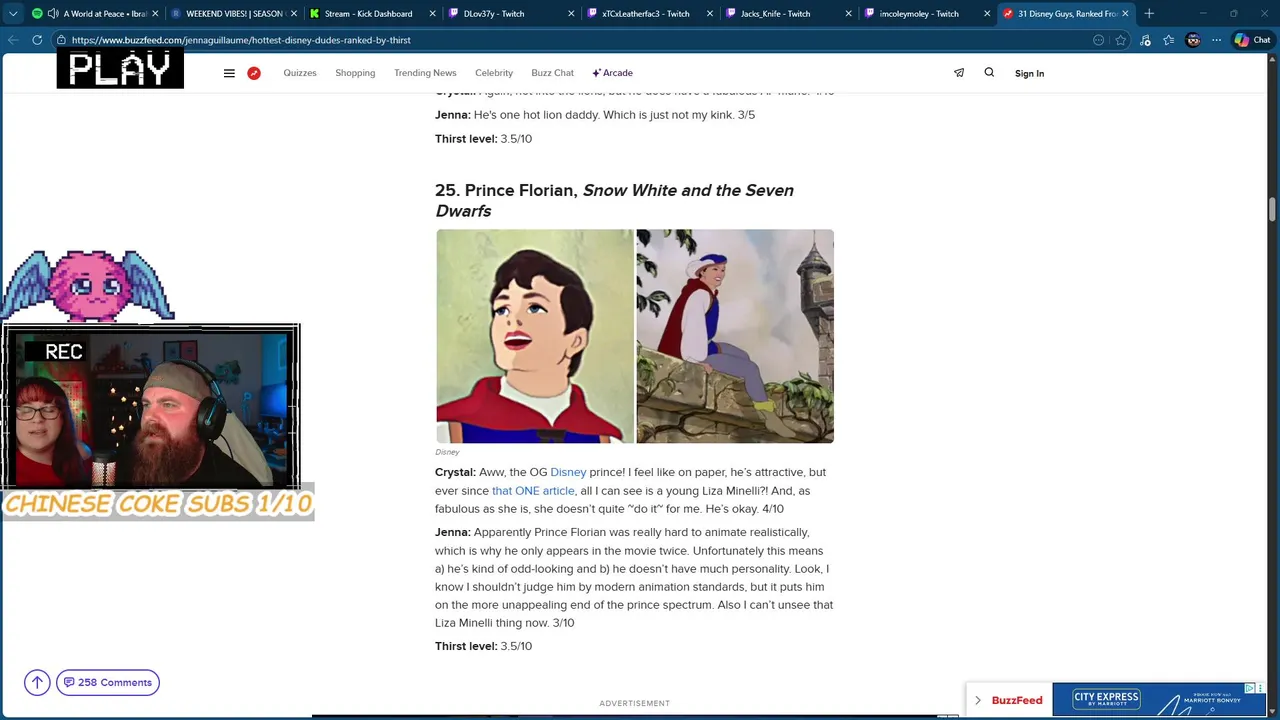Open the tab list dropdown in the browser

point(13,14)
